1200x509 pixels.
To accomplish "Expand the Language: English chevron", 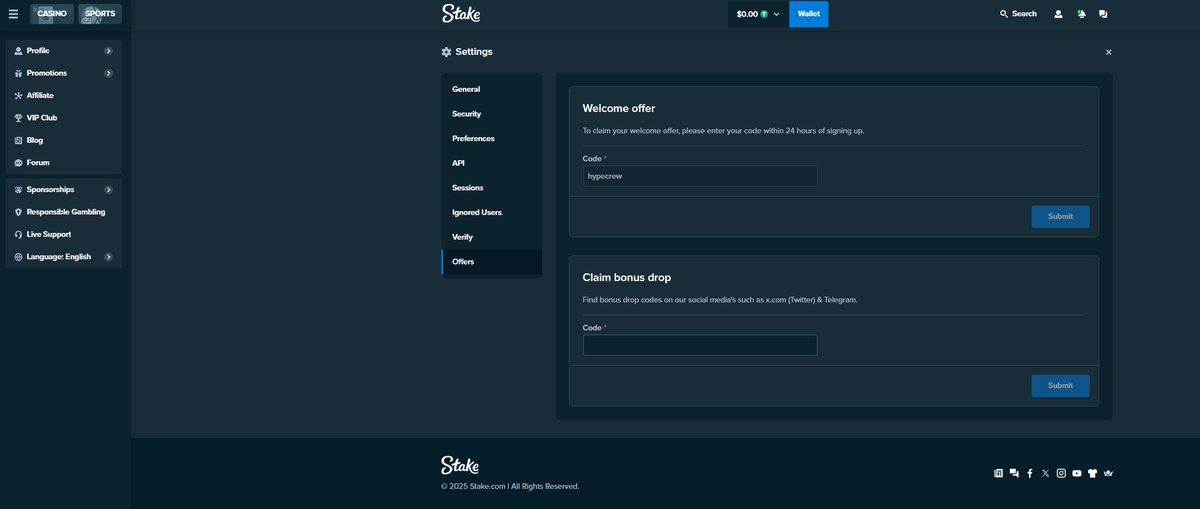I will (x=108, y=257).
